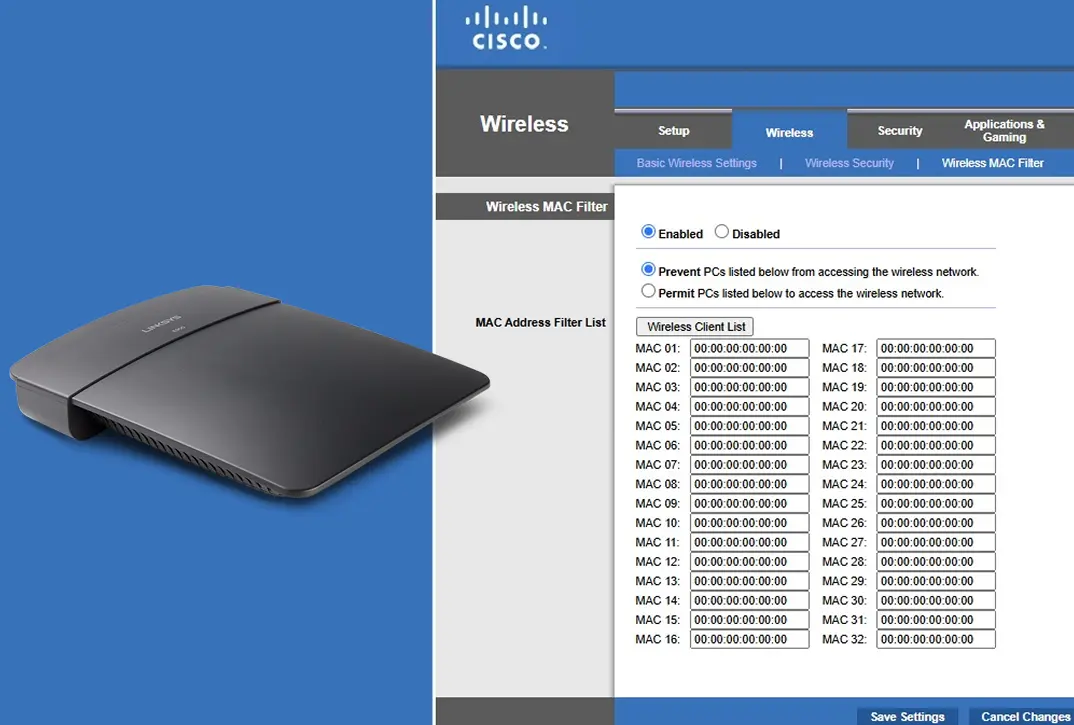Focus the MAC 05 address field

click(x=749, y=426)
